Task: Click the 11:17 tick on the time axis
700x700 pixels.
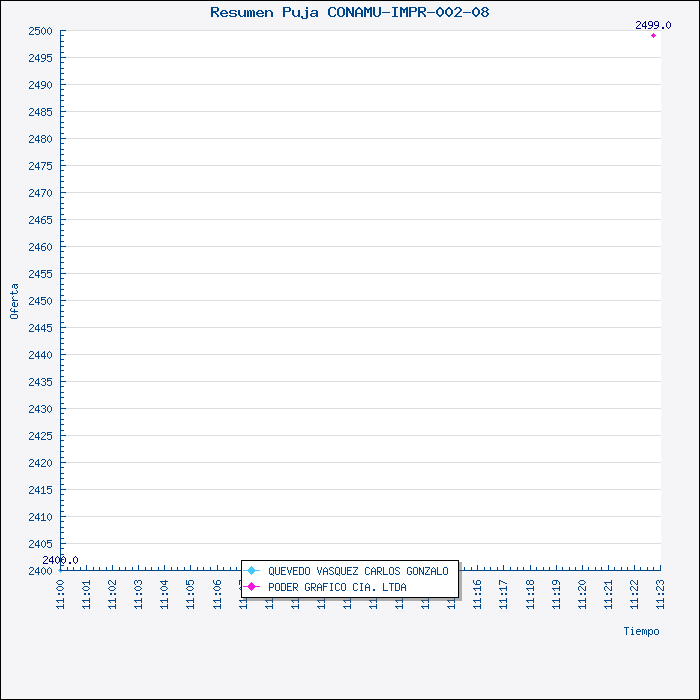Action: click(504, 593)
